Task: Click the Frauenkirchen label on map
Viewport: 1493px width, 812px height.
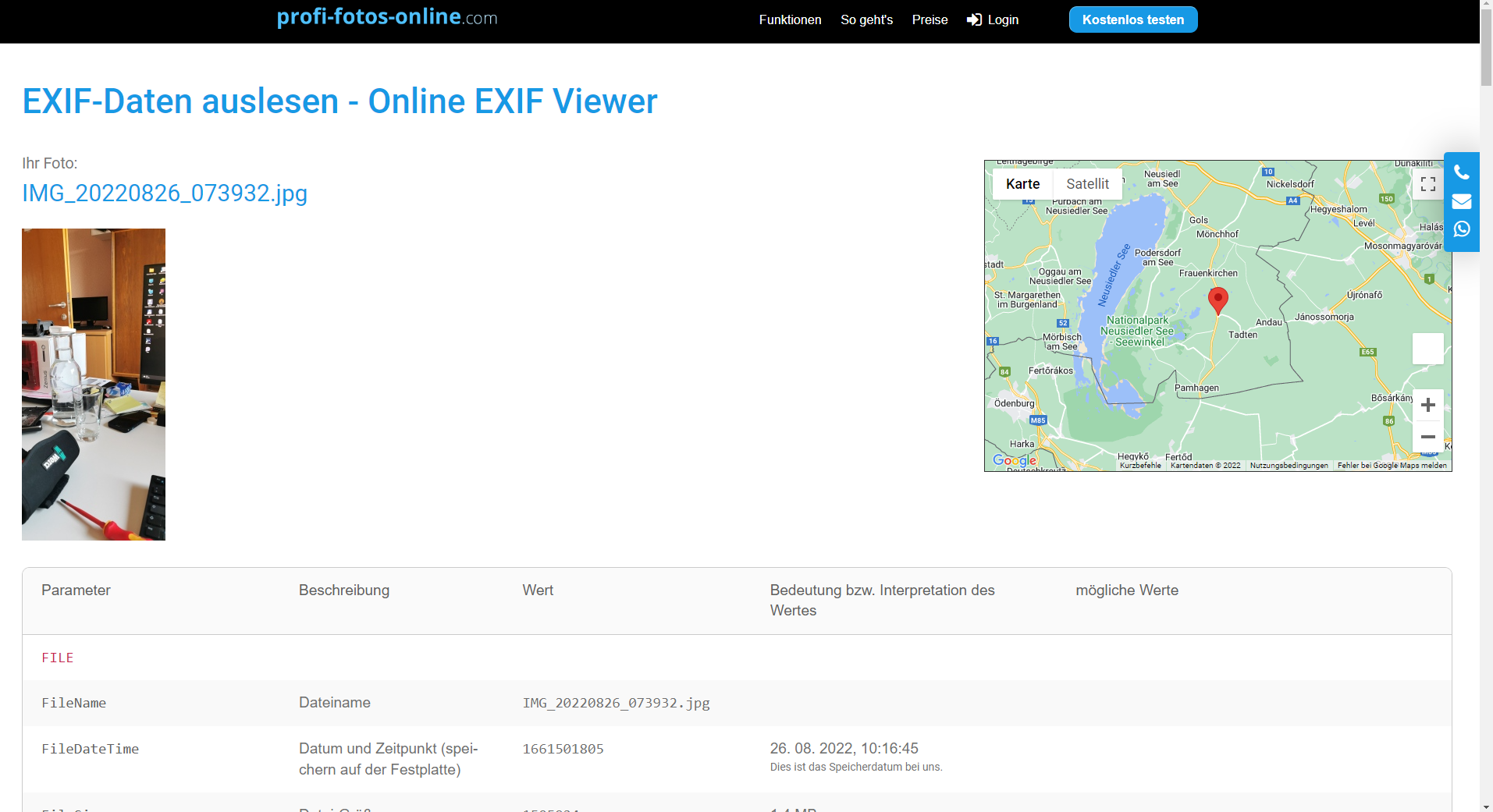Action: 1208,273
